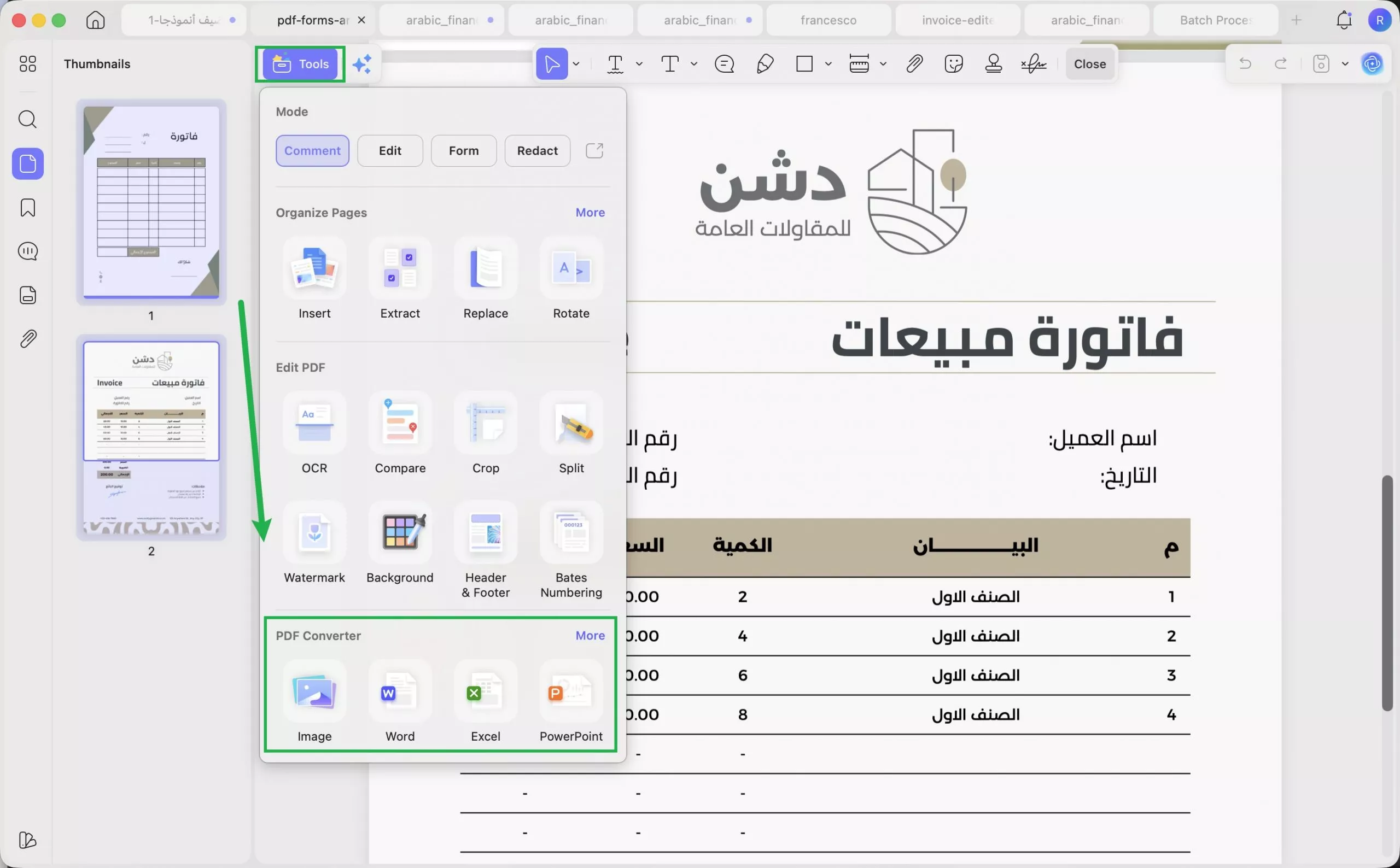This screenshot has width=1400, height=868.
Task: Open the attachments panel in left sidebar
Action: point(27,339)
